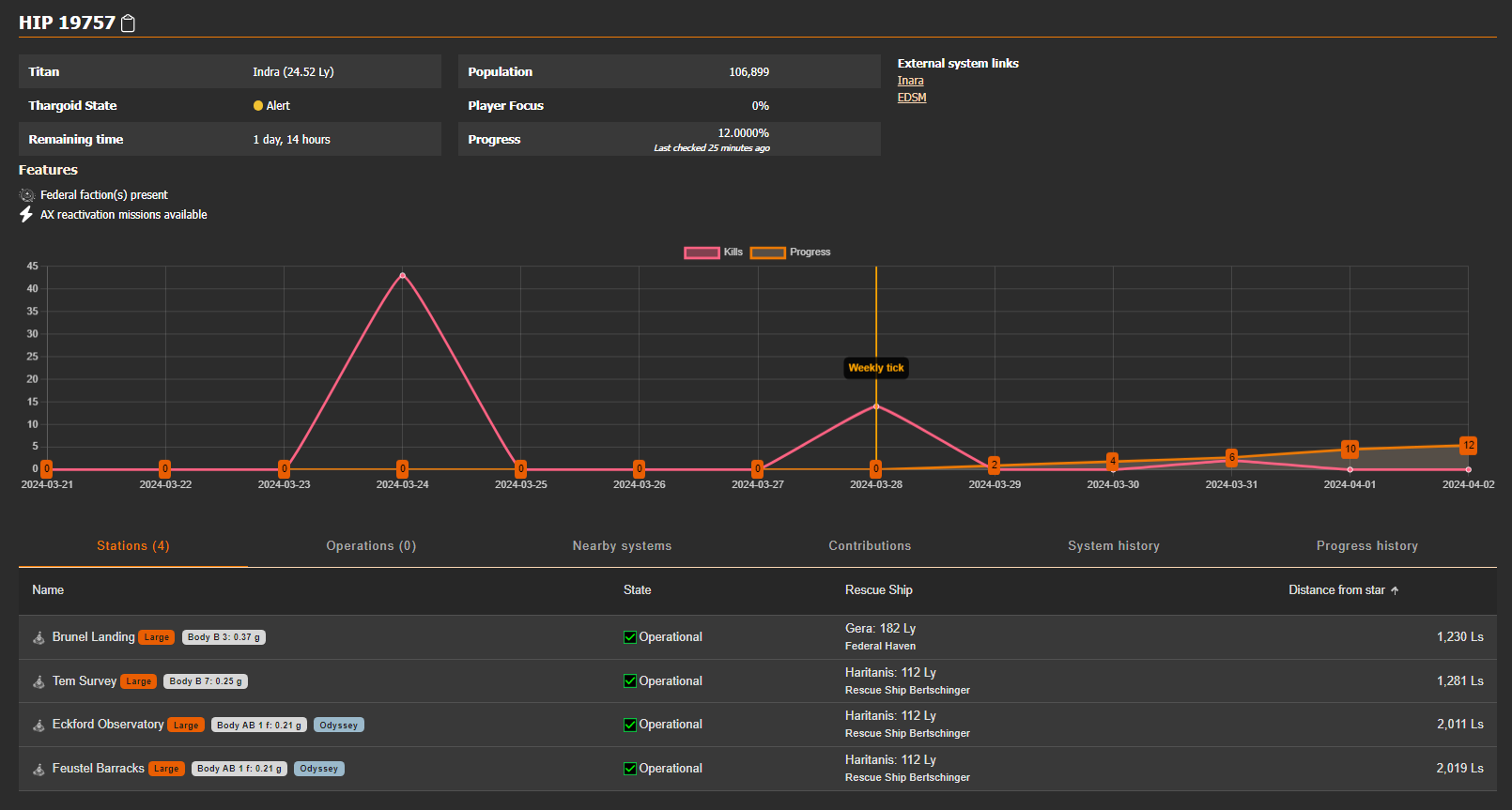Toggle Brunel Landing Operational checkbox
1512x810 pixels.
[x=630, y=637]
